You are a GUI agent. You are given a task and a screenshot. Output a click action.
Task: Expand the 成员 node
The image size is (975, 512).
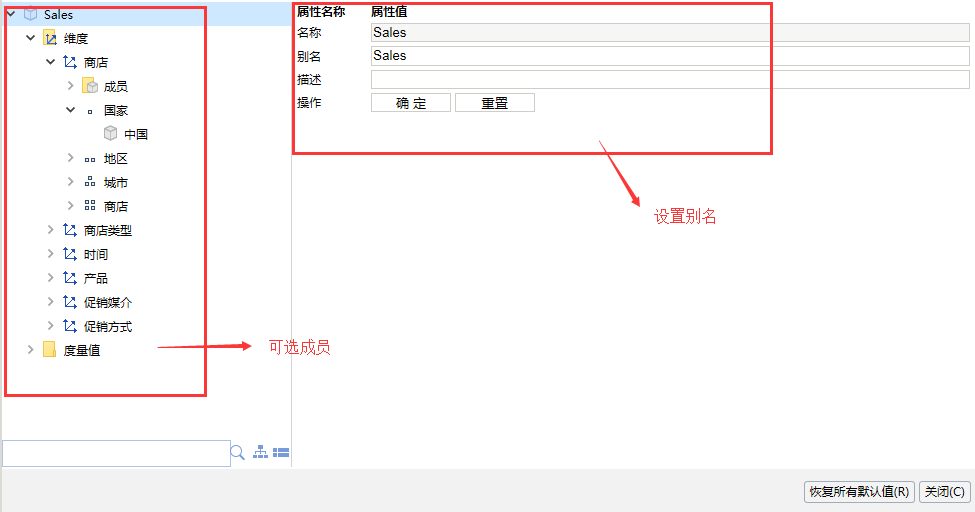coord(70,86)
